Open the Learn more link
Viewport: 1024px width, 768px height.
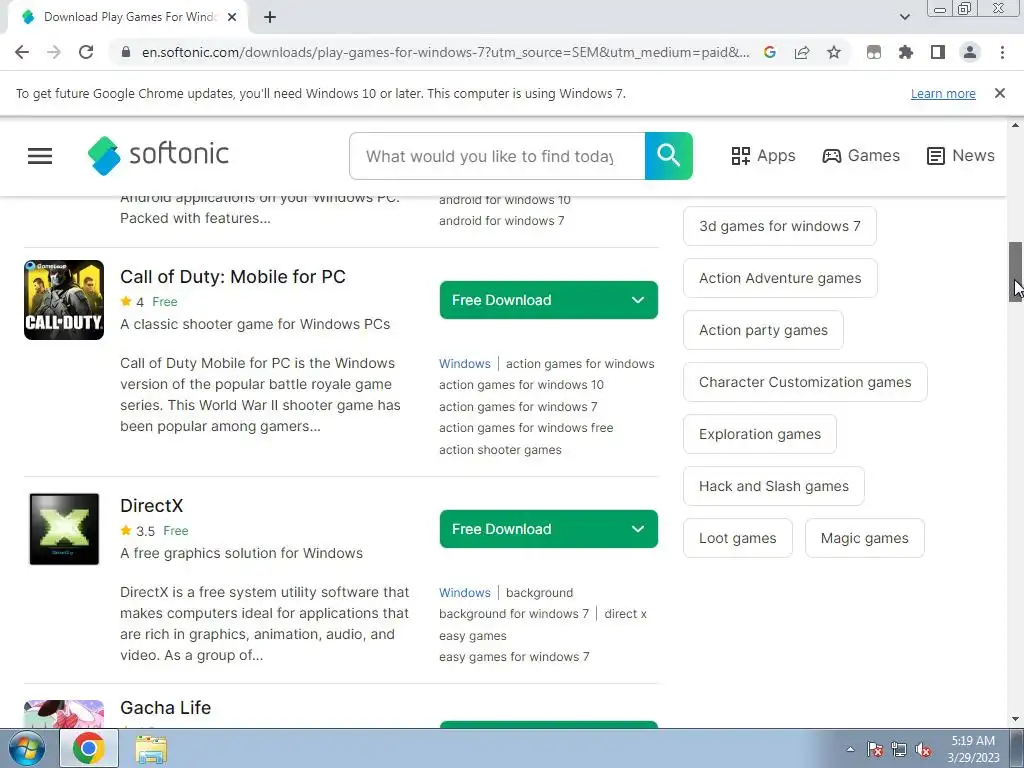click(x=943, y=93)
